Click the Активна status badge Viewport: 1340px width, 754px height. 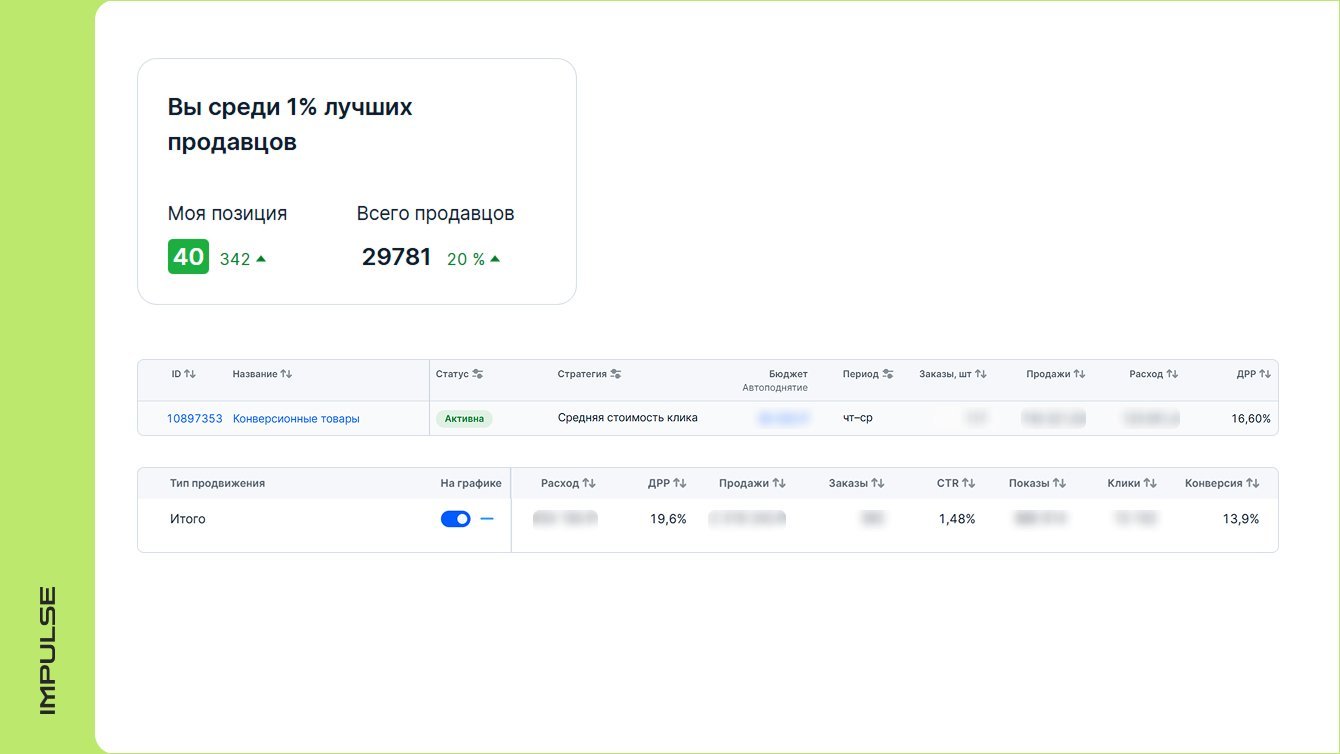[x=464, y=419]
